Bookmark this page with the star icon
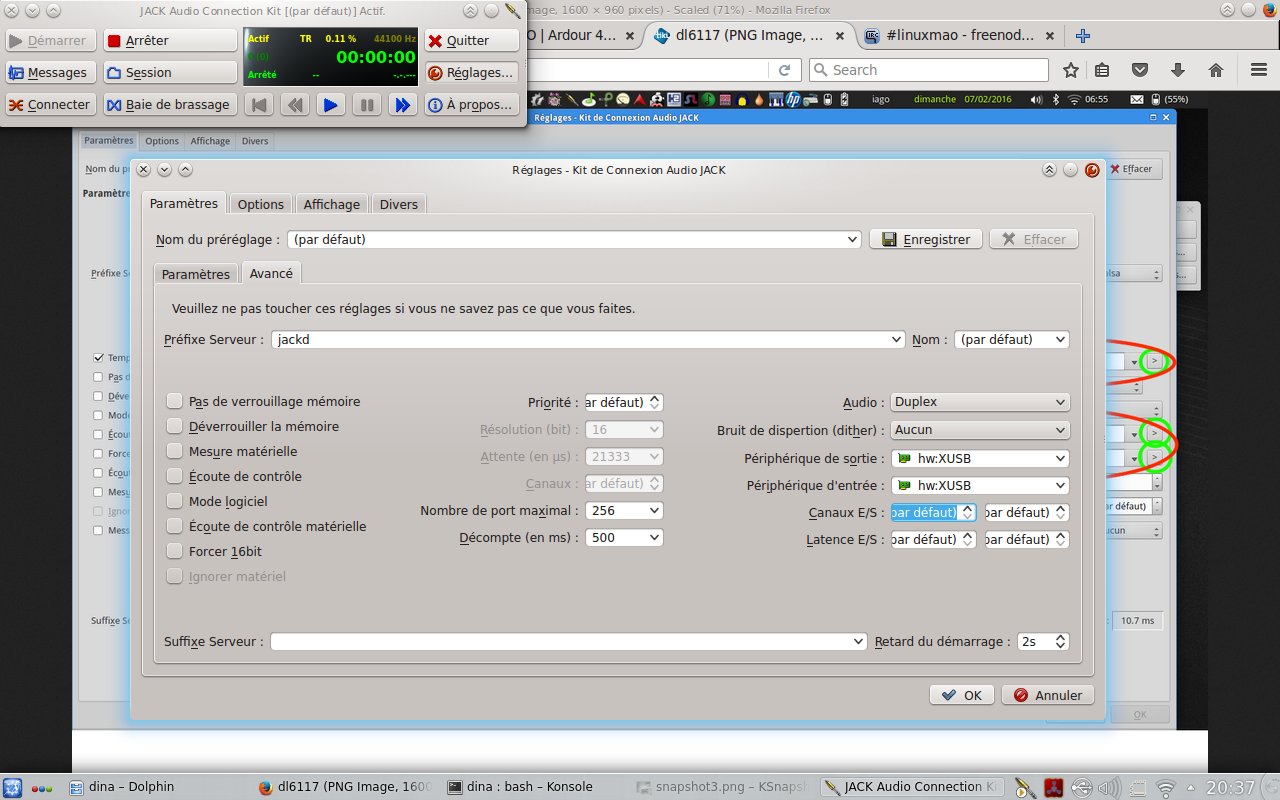 (x=1071, y=70)
